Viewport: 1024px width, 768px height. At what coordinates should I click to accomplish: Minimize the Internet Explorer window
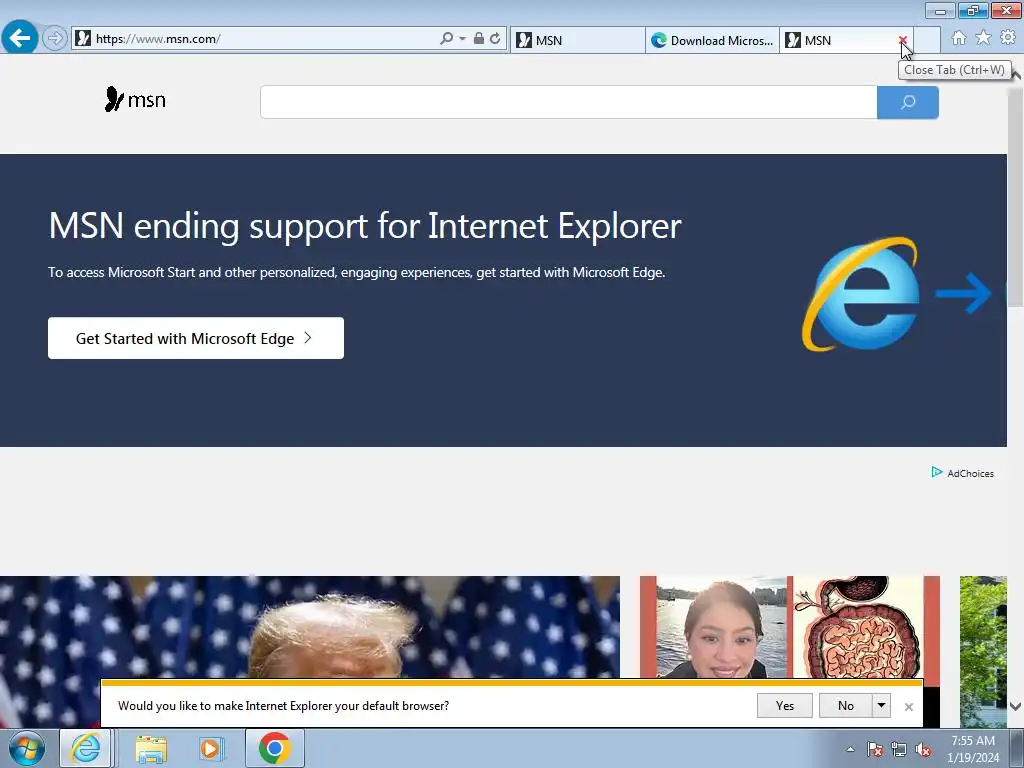coord(940,10)
